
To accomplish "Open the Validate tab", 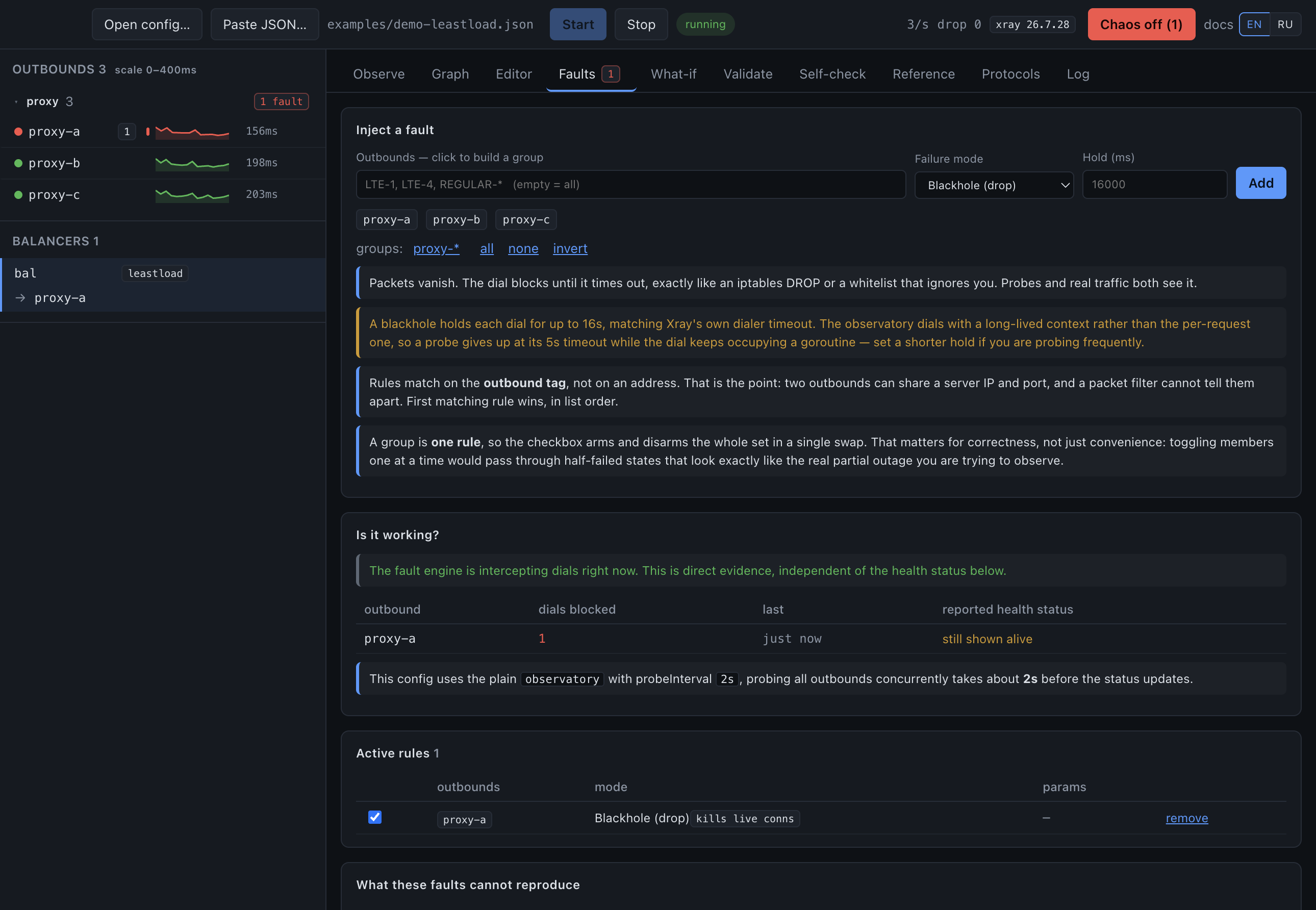I will (748, 74).
